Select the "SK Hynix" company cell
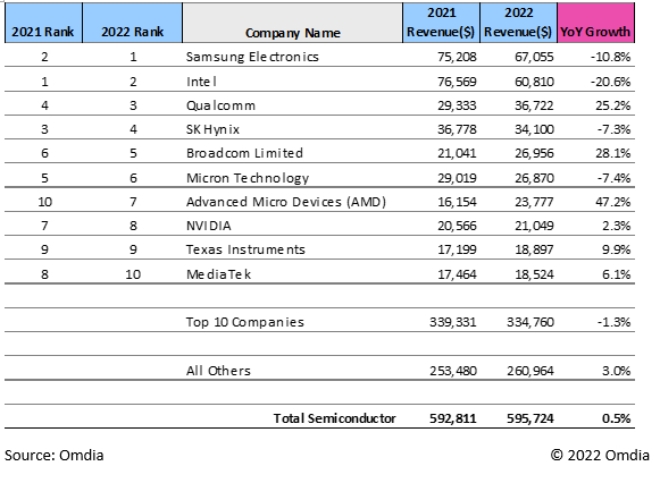The image size is (660, 483). coord(213,129)
